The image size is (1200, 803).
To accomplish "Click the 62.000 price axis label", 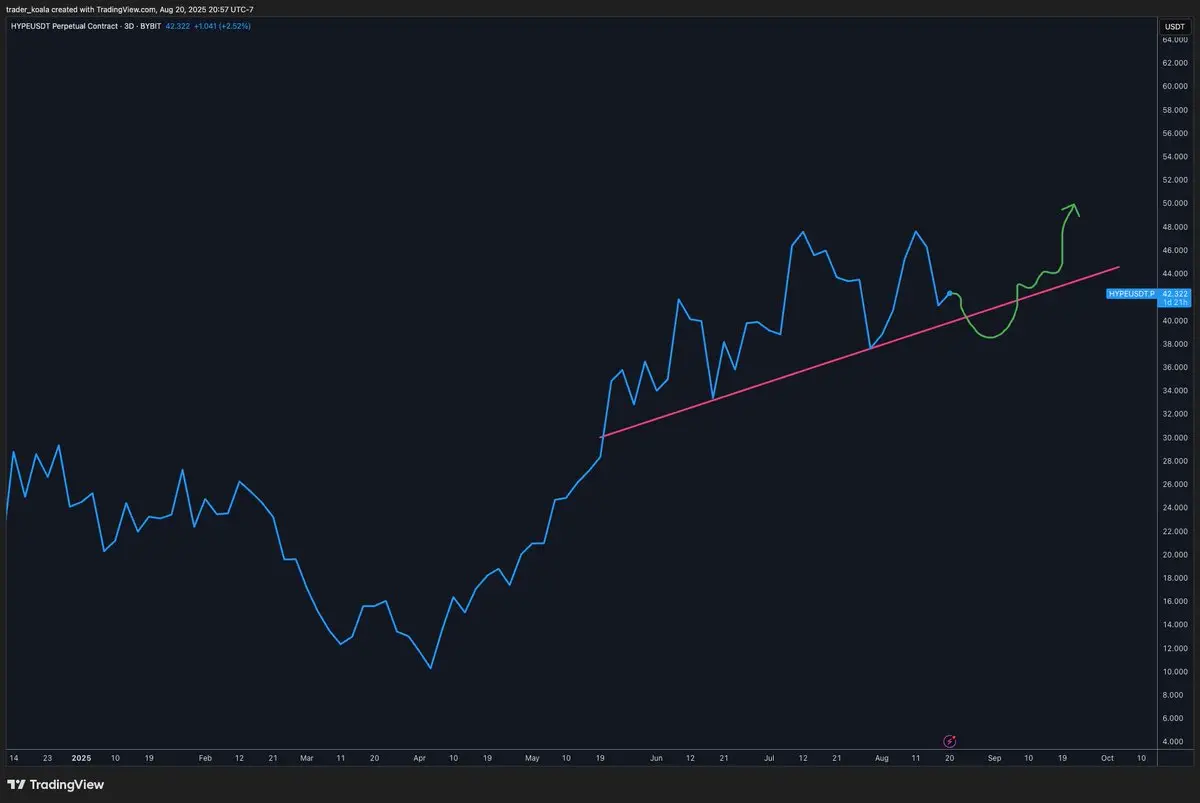I will (1174, 63).
